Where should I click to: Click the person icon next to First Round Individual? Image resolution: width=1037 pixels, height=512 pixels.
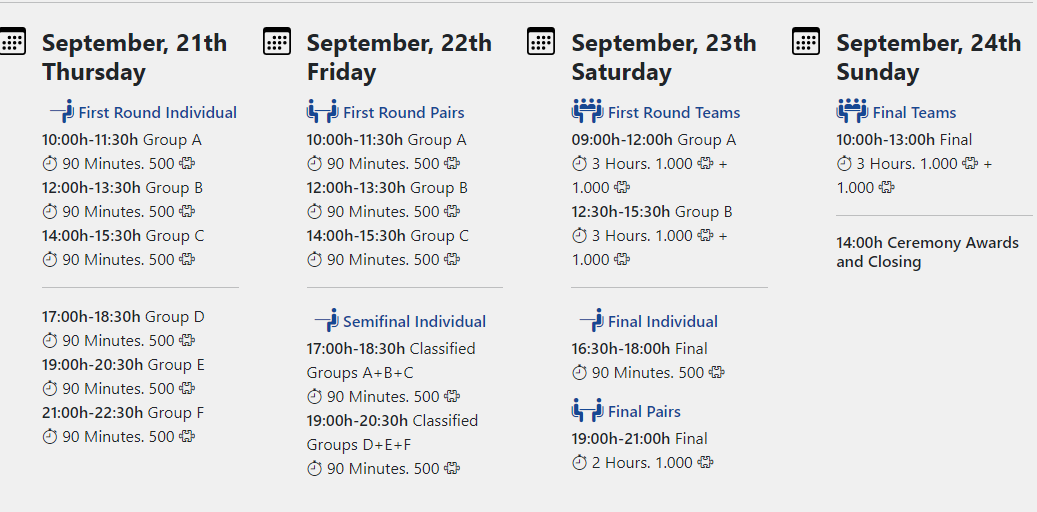coord(62,111)
